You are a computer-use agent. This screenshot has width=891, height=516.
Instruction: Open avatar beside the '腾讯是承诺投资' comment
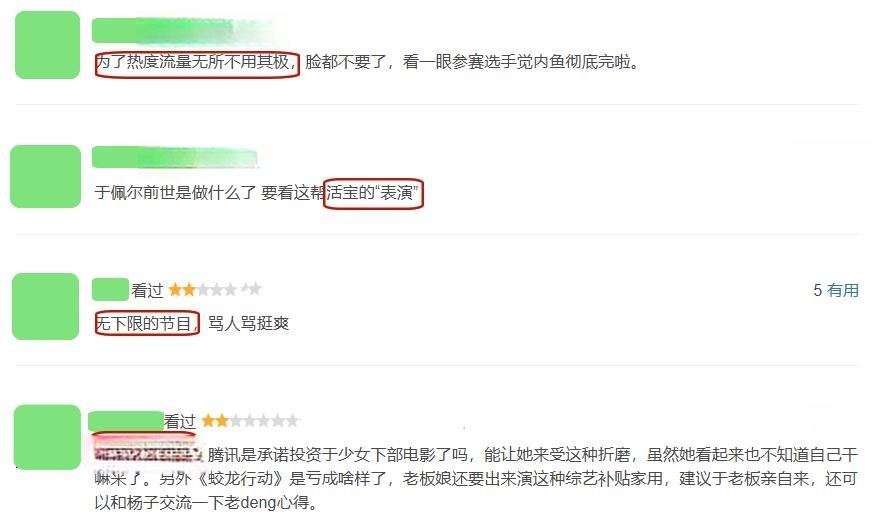(47, 437)
